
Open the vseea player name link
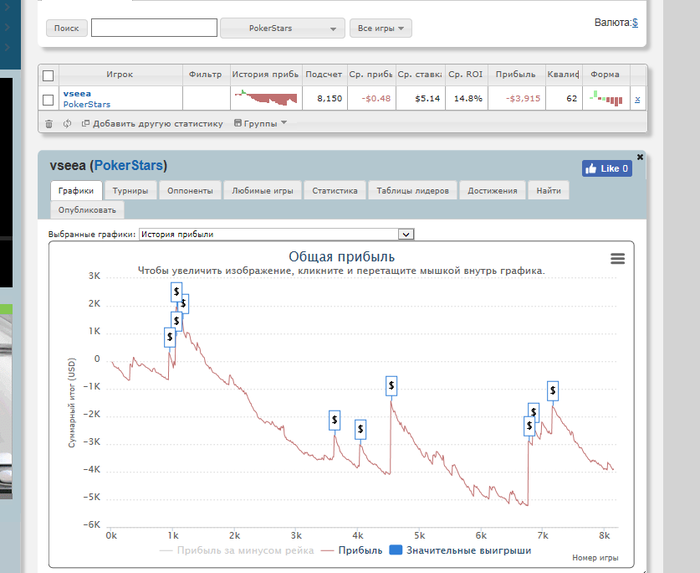click(x=77, y=94)
